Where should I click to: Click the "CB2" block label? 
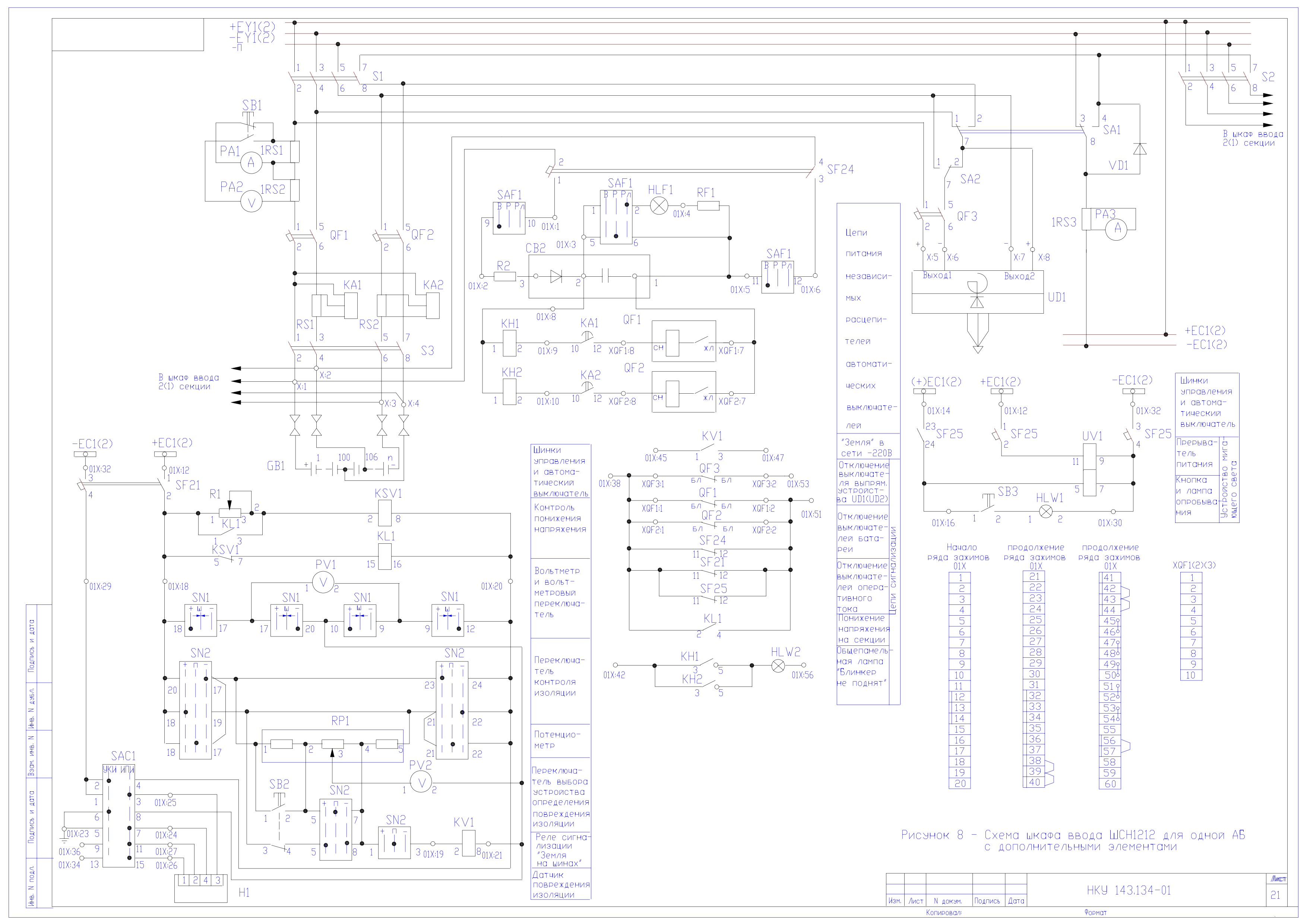click(535, 248)
